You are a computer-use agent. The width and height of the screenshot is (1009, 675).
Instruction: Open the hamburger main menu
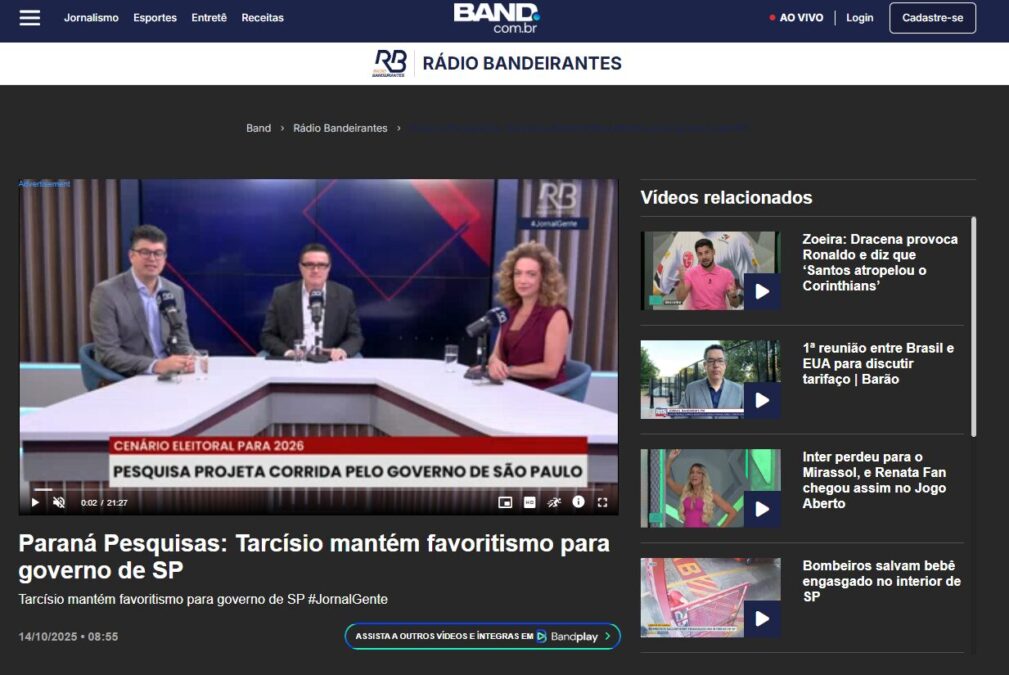pos(30,18)
